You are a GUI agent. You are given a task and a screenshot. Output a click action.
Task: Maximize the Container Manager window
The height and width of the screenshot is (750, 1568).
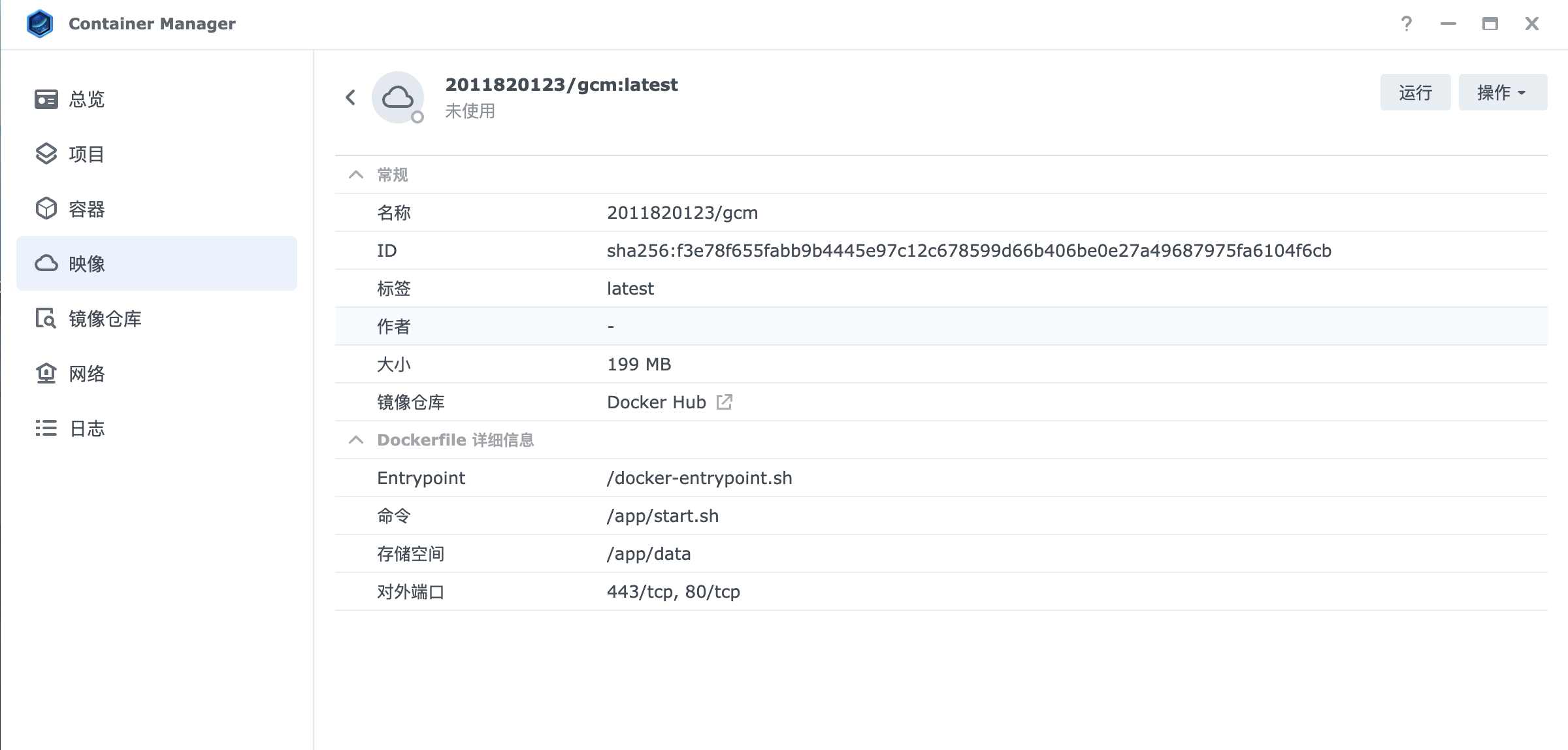(1490, 24)
